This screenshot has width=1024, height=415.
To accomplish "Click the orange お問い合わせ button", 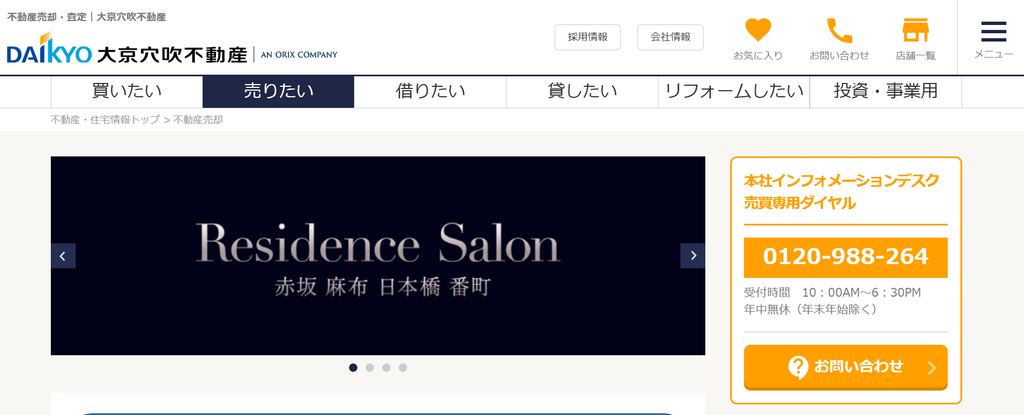I will click(x=846, y=367).
